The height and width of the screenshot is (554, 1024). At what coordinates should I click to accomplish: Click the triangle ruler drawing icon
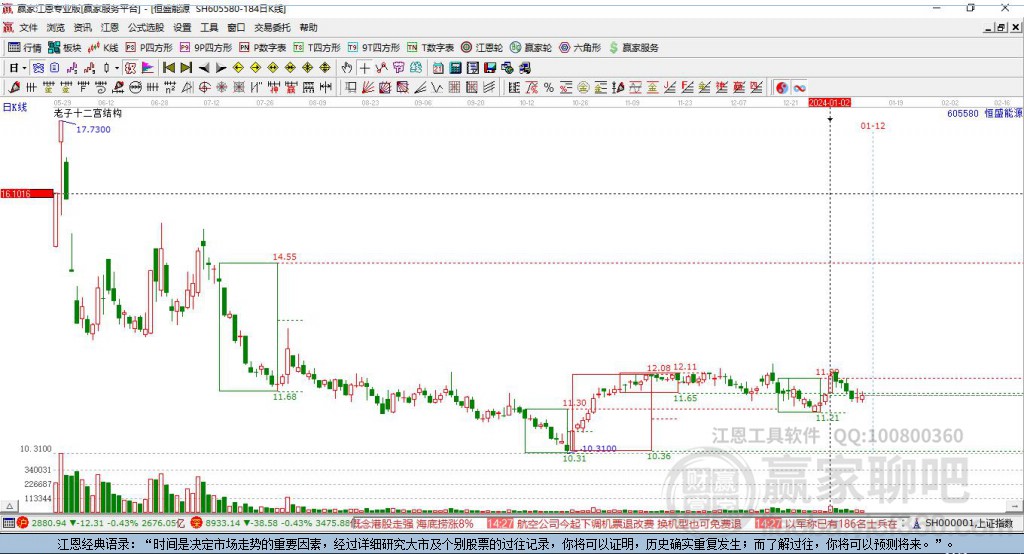pos(187,88)
